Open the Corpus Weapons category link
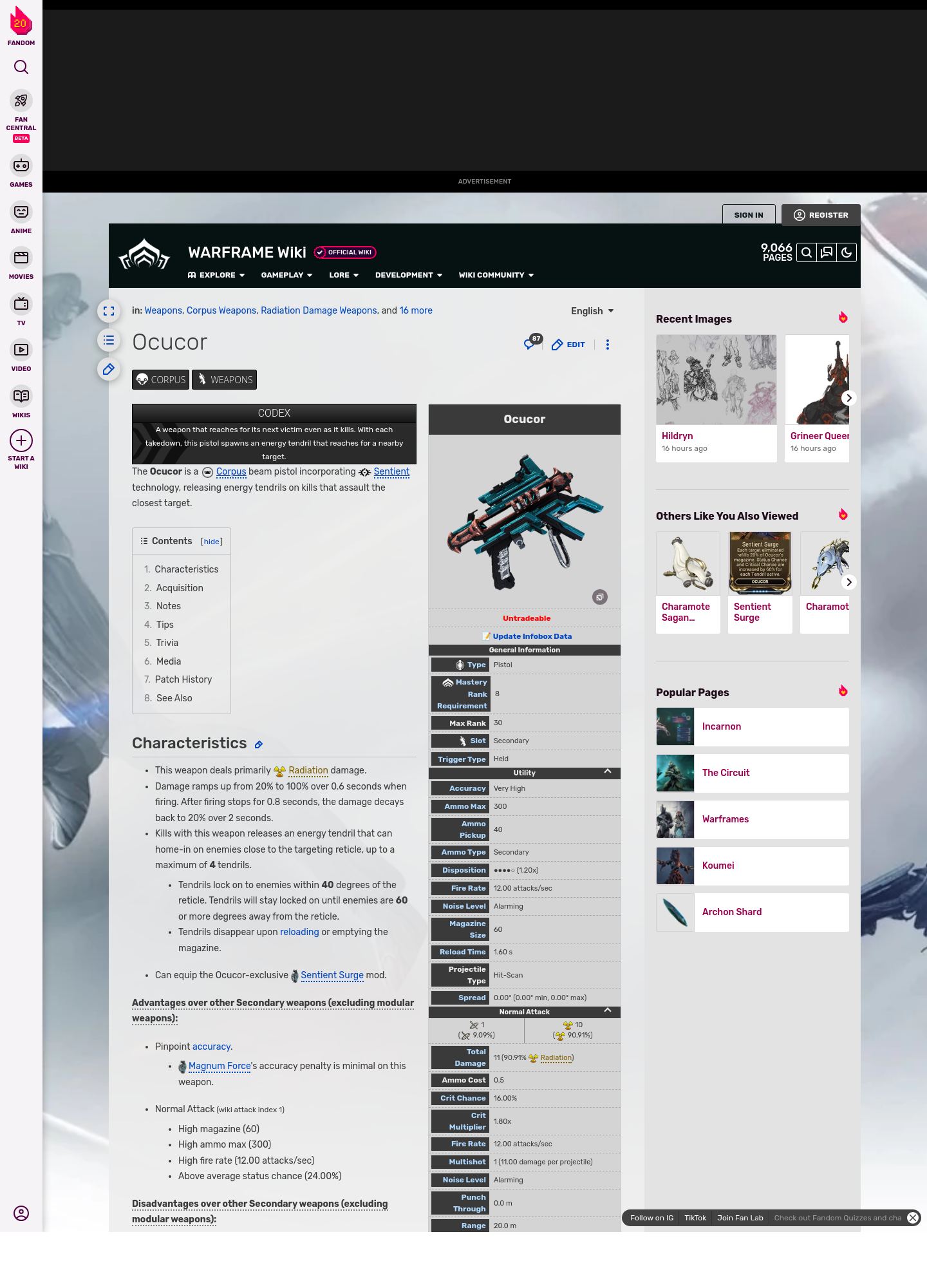This screenshot has width=927, height=1288. pos(221,310)
